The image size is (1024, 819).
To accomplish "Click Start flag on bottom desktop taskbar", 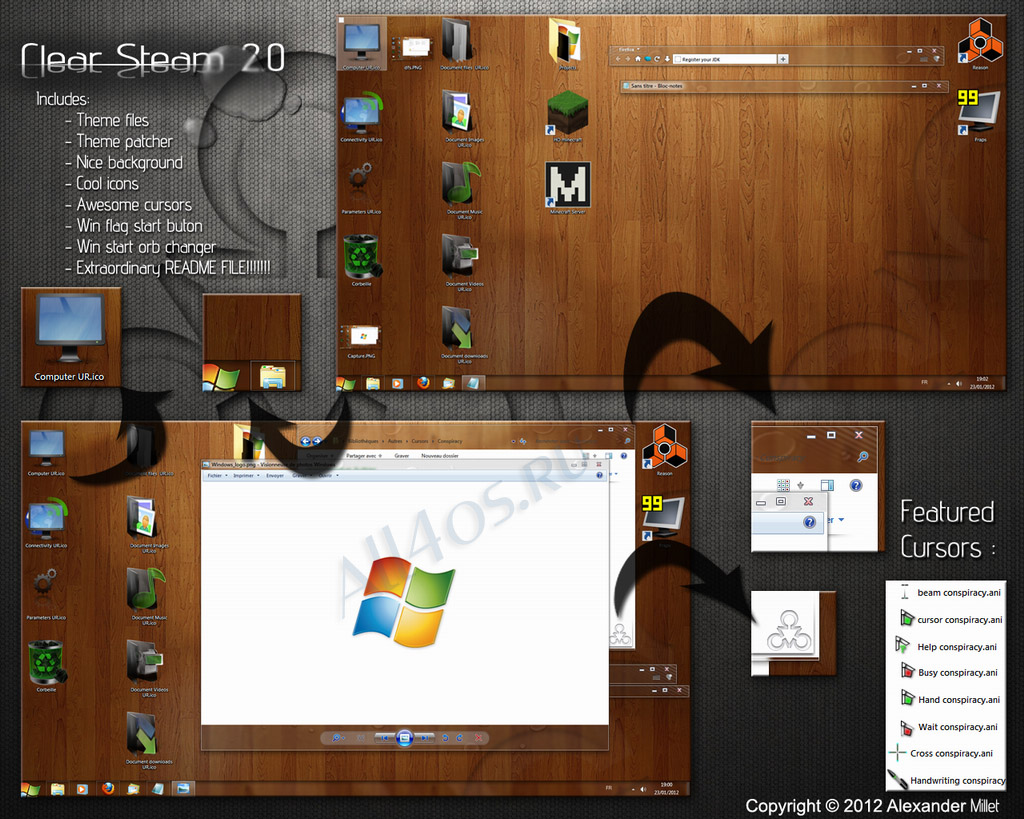I will click(31, 790).
